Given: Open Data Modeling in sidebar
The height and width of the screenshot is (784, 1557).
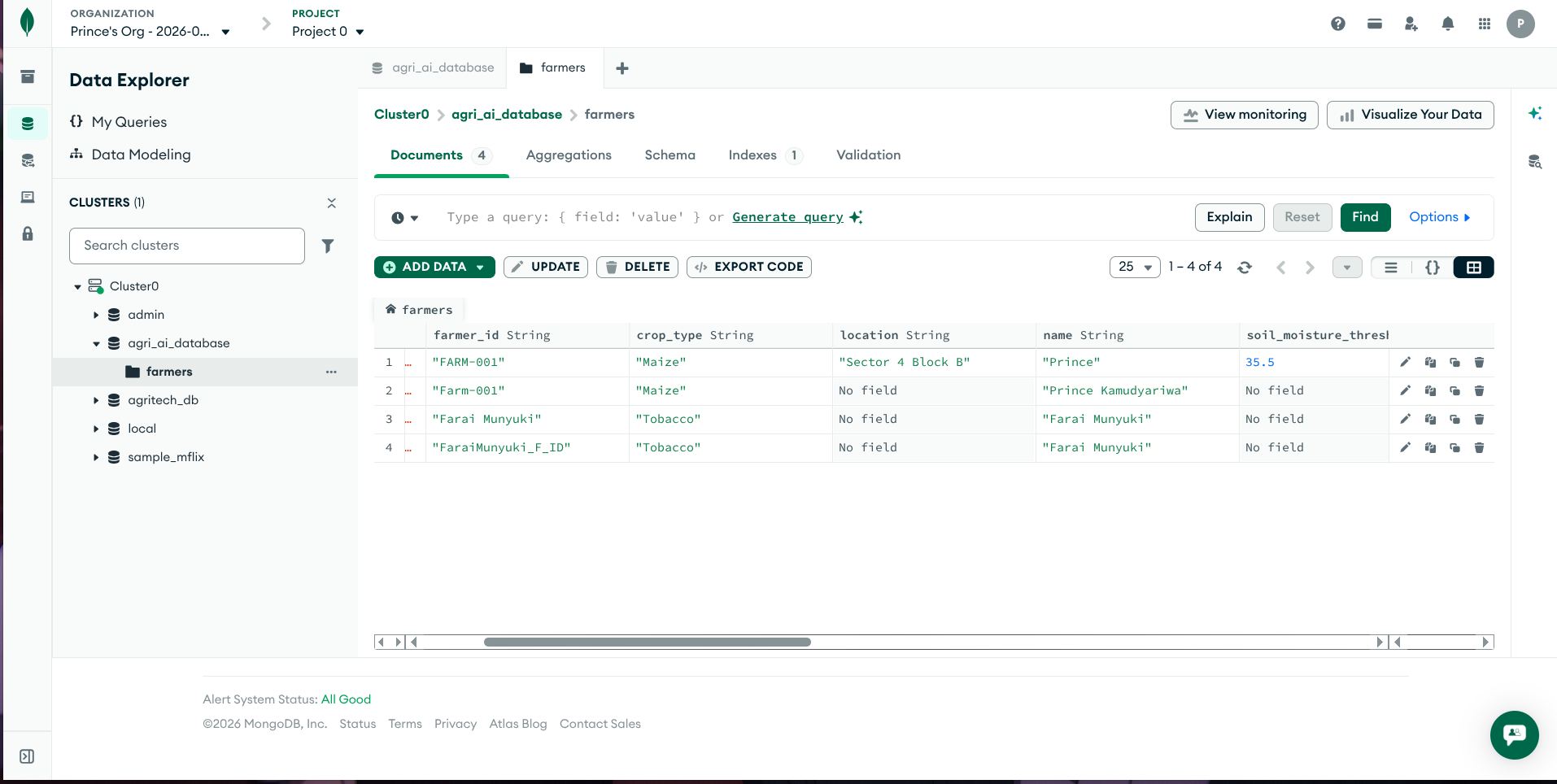Looking at the screenshot, I should (x=130, y=155).
